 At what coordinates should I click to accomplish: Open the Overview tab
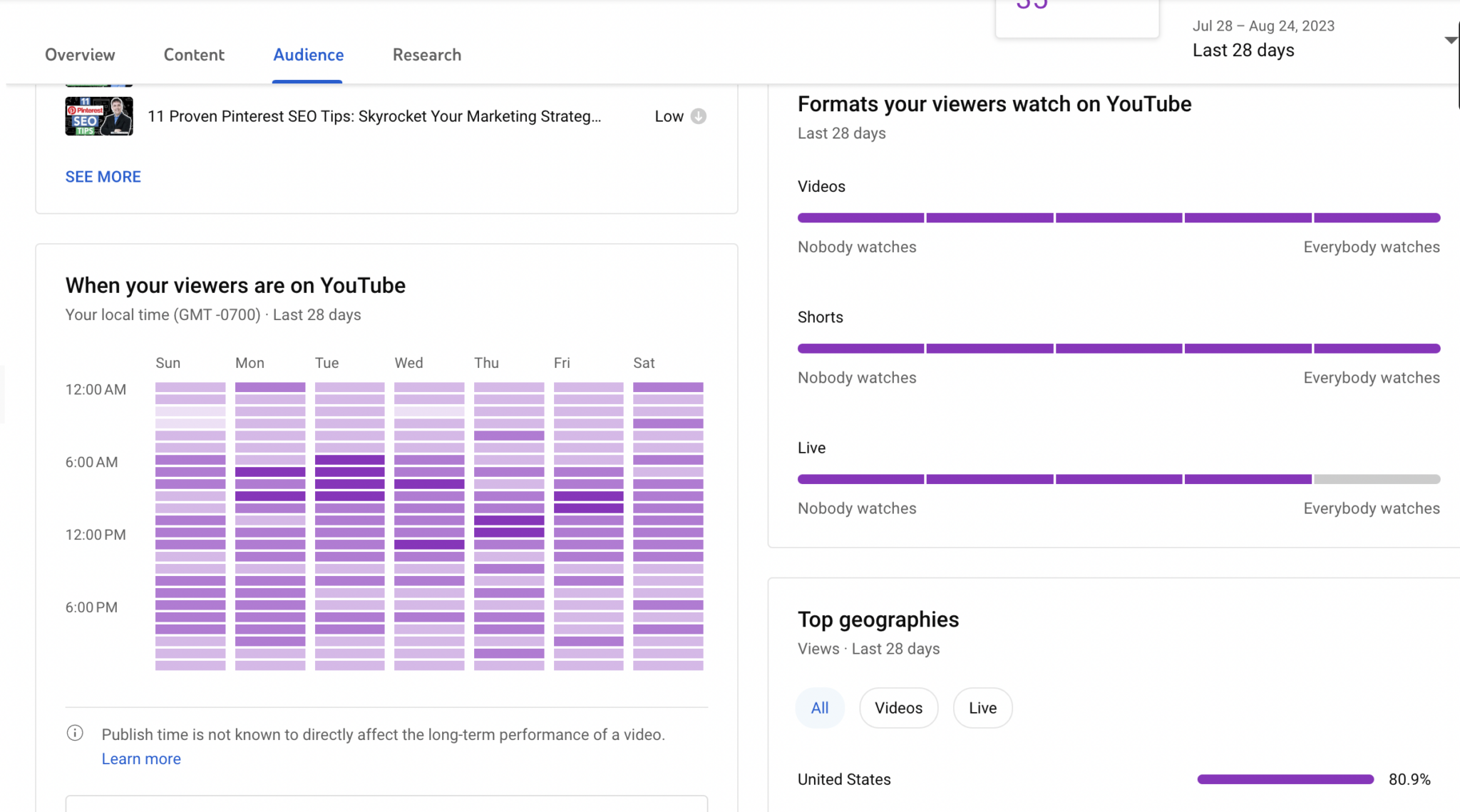80,55
